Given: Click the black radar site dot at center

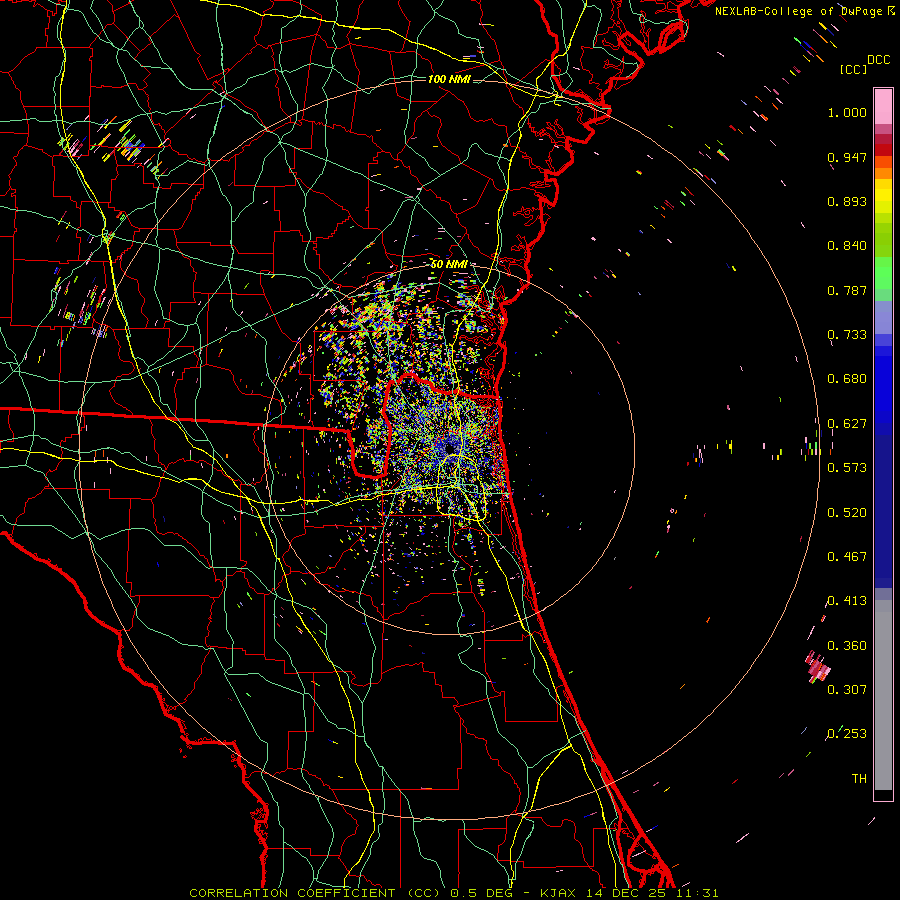Looking at the screenshot, I should pos(449,448).
